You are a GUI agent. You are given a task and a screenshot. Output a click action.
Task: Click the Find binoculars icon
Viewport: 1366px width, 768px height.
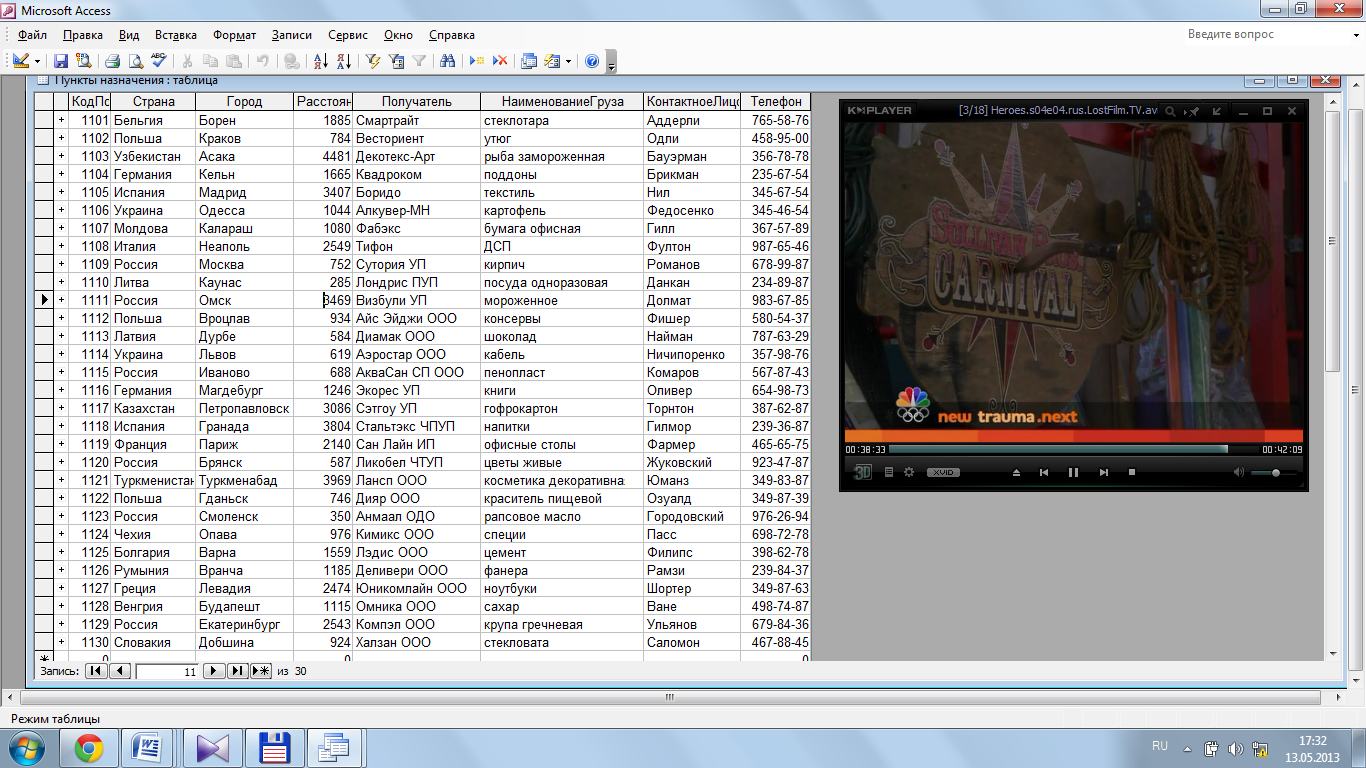(448, 61)
